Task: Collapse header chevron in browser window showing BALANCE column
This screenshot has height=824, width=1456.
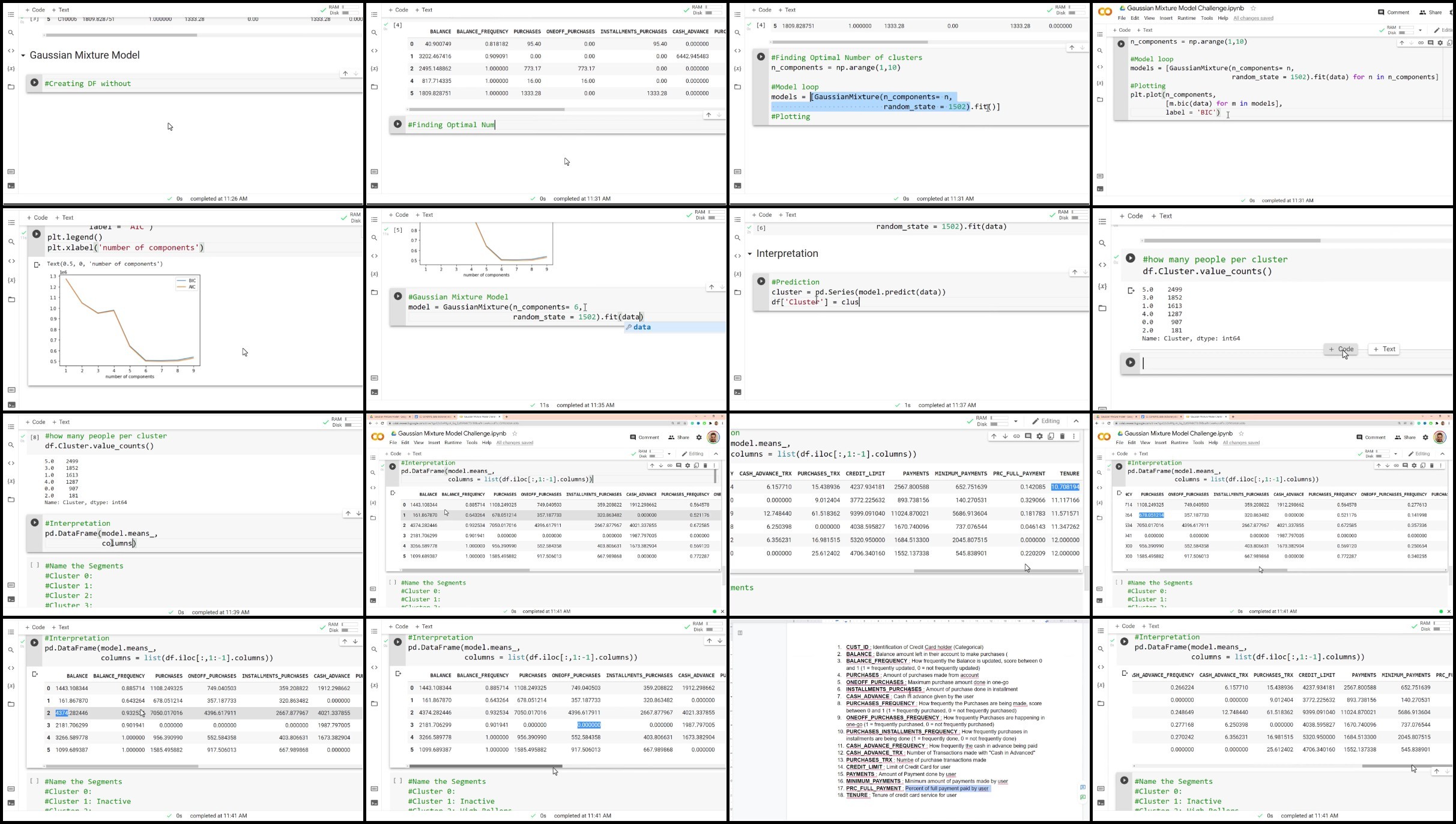Action: (716, 454)
